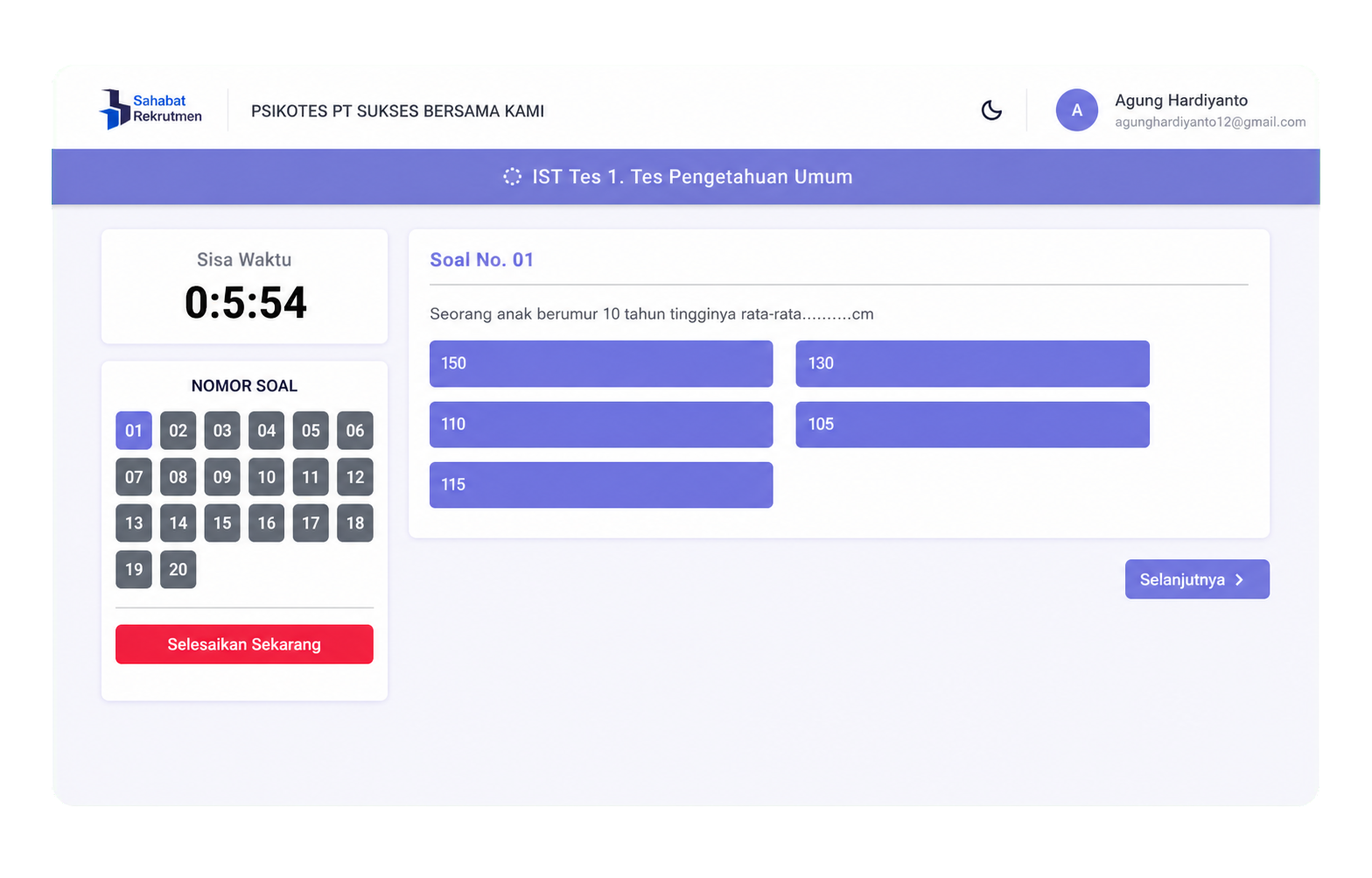Choose answer option 110
The height and width of the screenshot is (878, 1372).
point(601,425)
